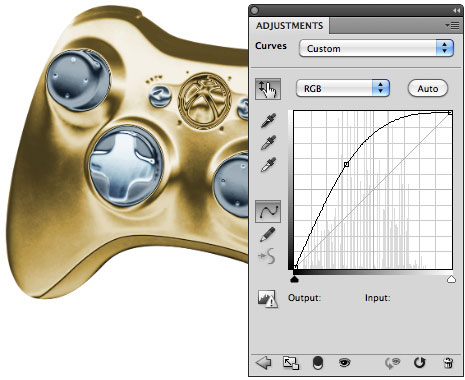Return to adjustment list with back arrow

pyautogui.click(x=263, y=362)
